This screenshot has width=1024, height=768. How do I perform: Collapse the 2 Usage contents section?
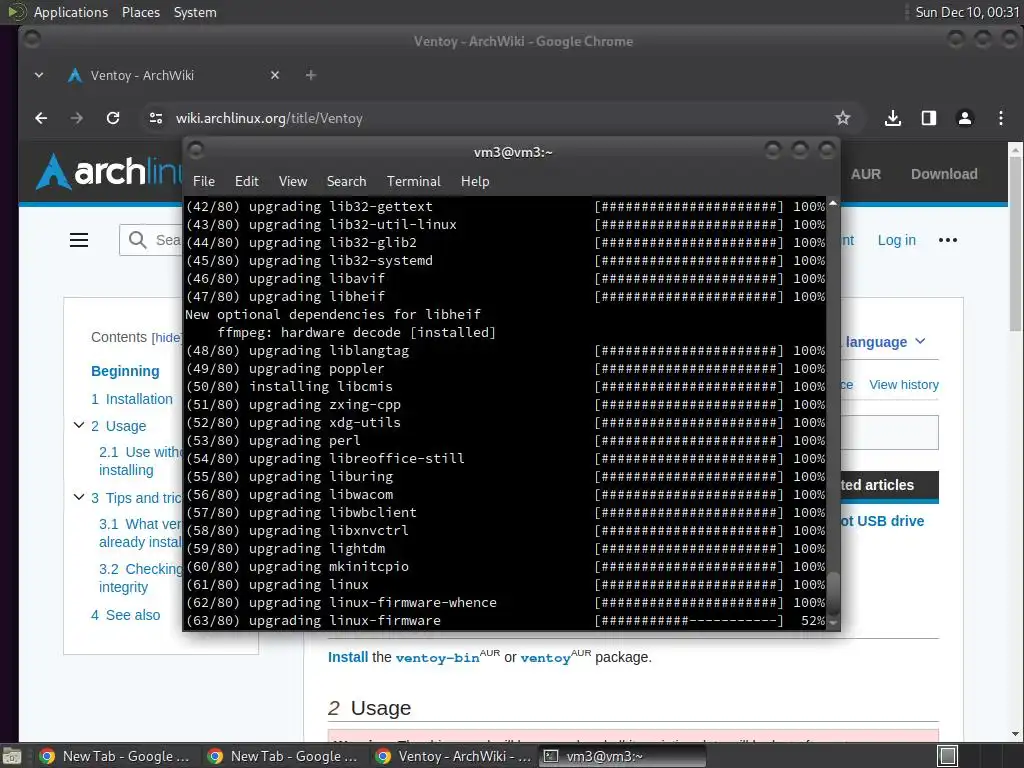coord(79,425)
